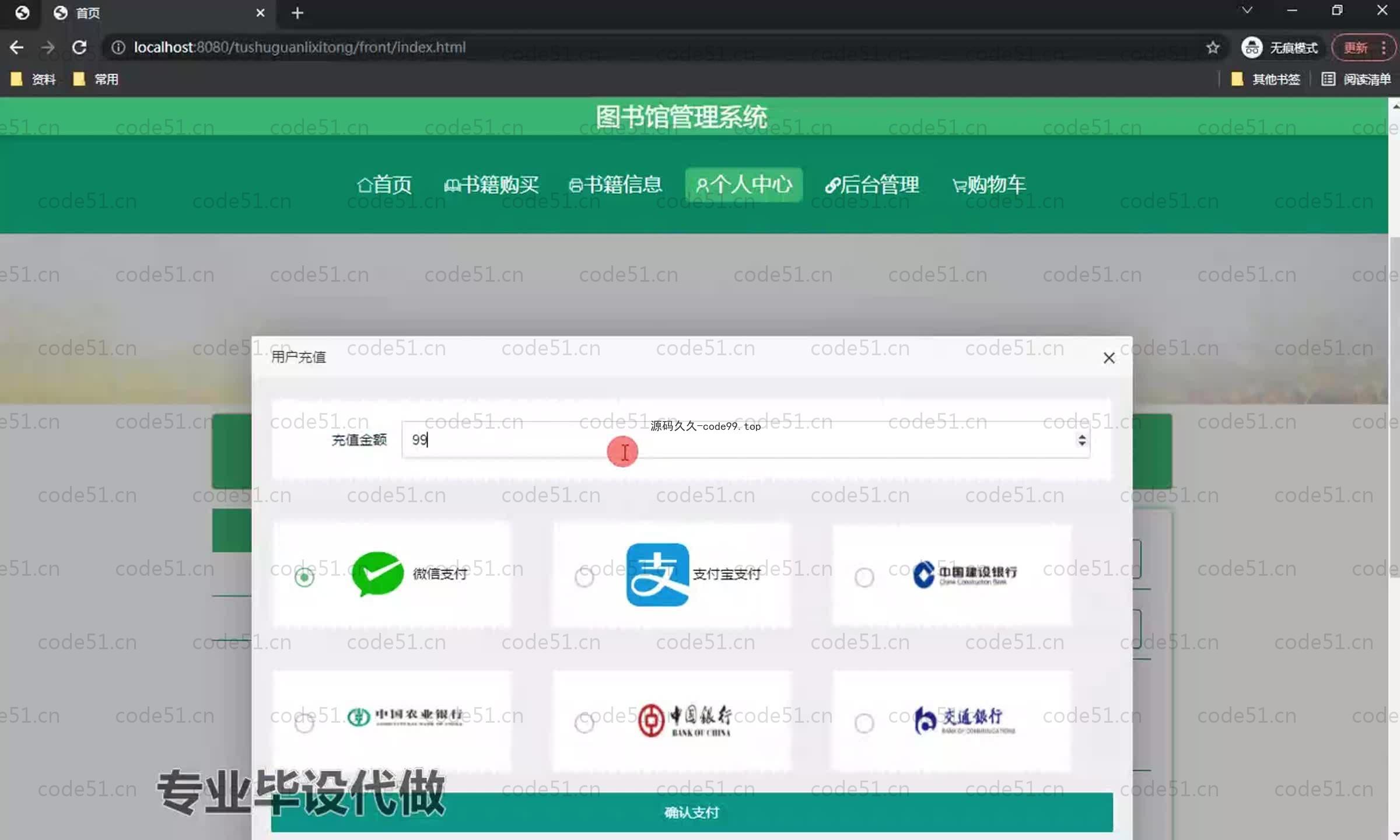This screenshot has height=840, width=1400.
Task: Open the 后台管理 navigation item
Action: pos(872,185)
